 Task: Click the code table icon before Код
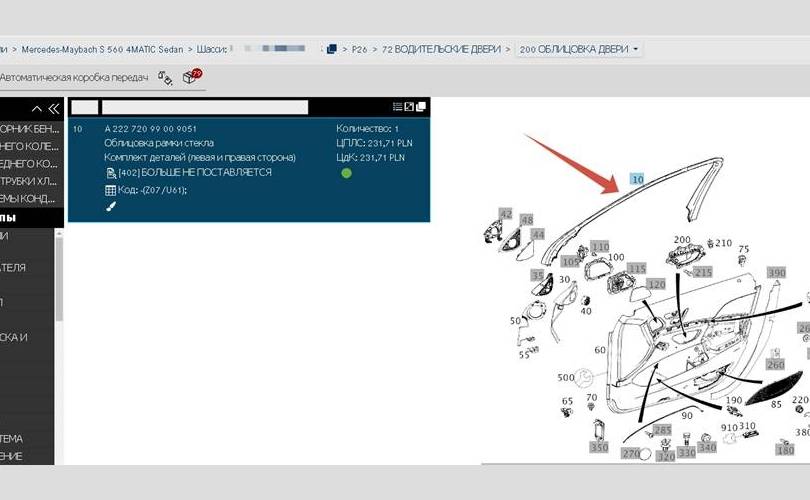point(111,189)
